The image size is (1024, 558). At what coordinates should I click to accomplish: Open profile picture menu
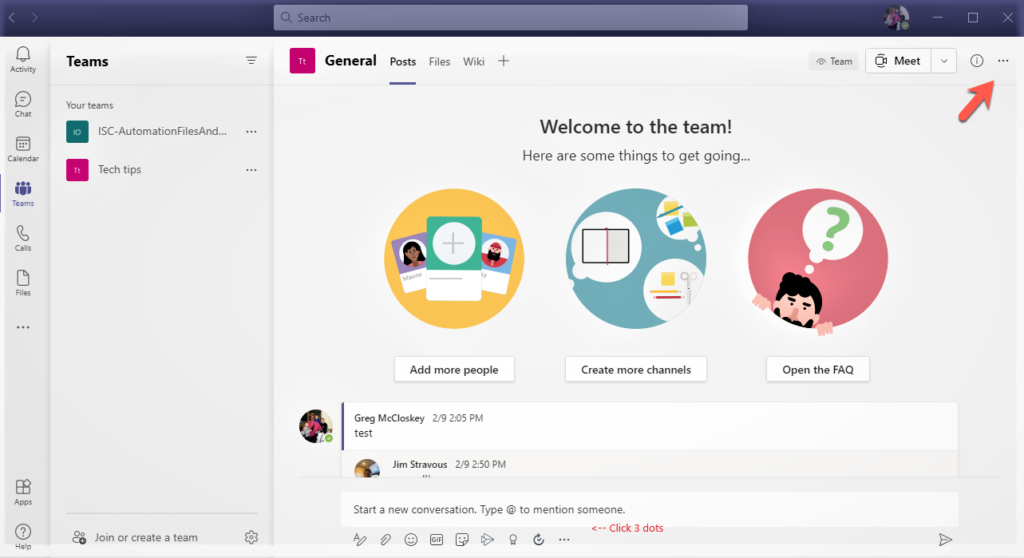pyautogui.click(x=896, y=18)
